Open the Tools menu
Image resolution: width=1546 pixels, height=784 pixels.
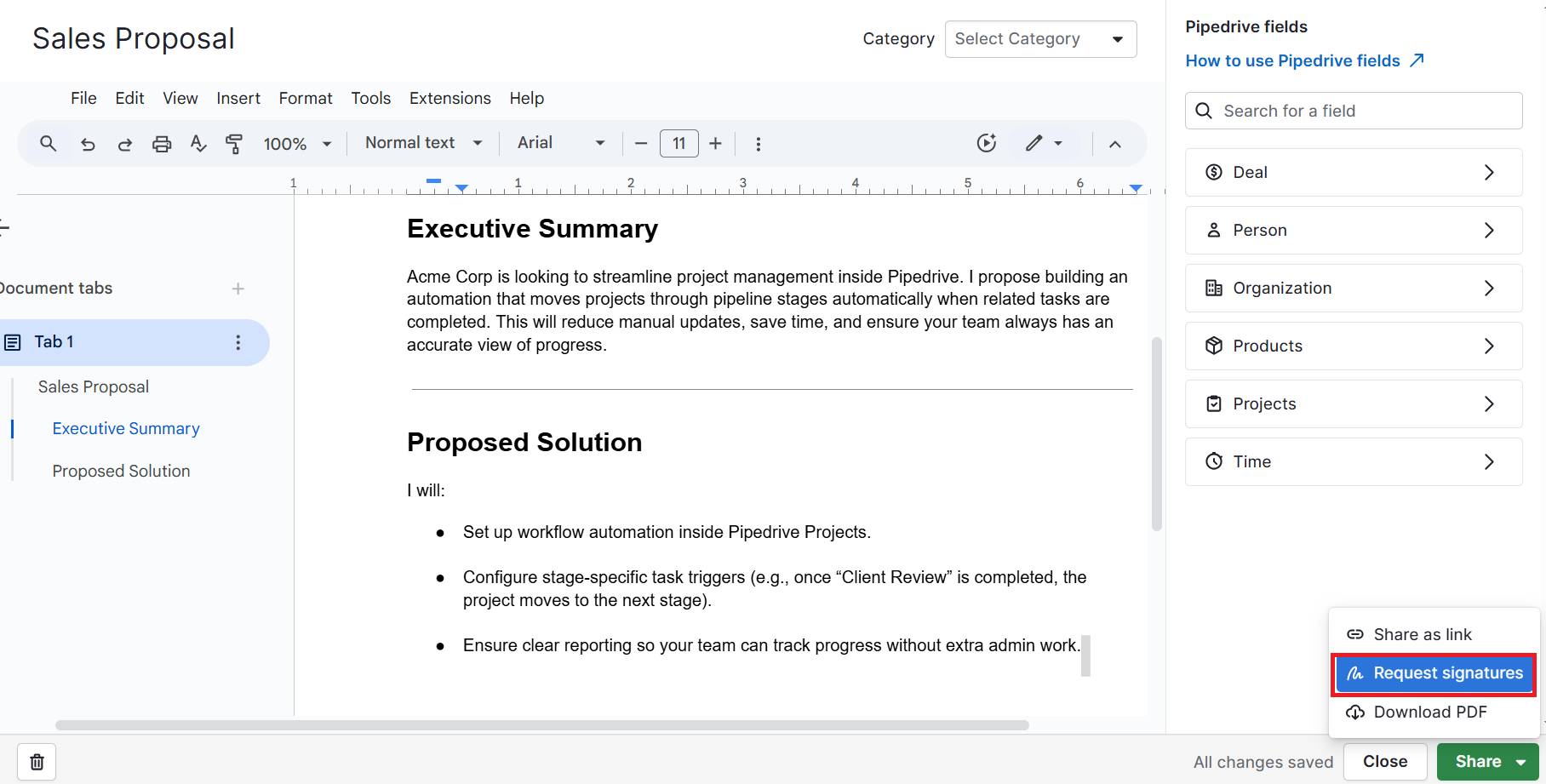pos(371,98)
